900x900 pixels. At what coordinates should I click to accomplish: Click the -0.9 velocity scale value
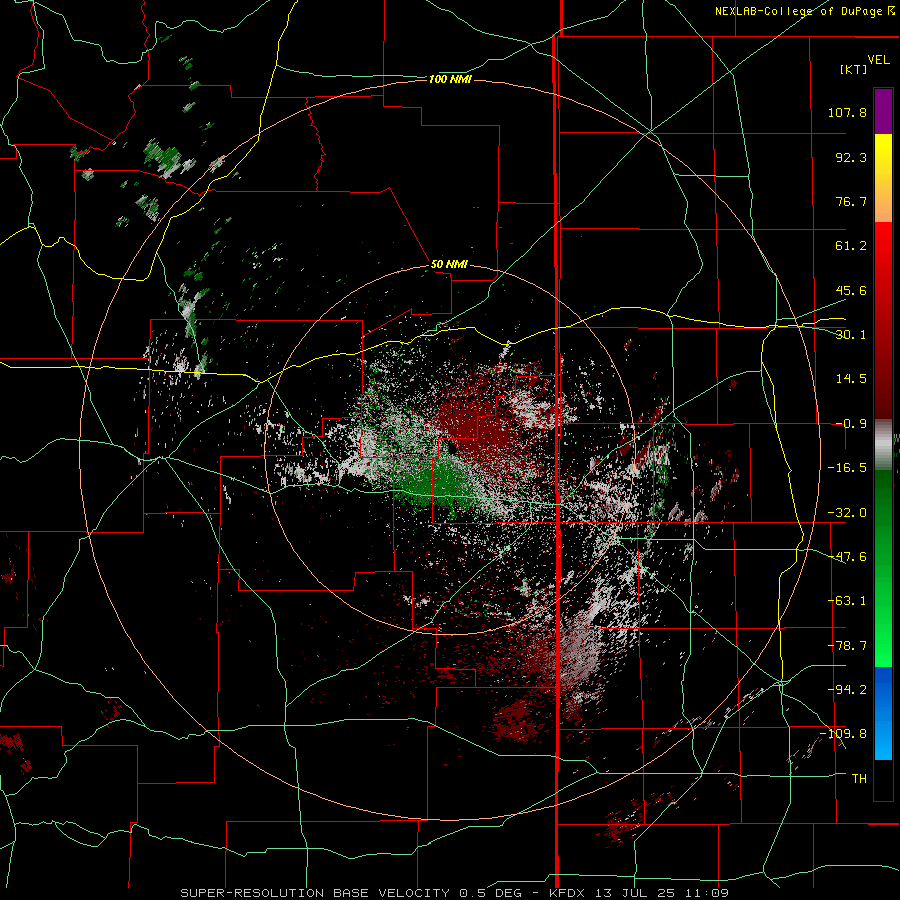pyautogui.click(x=851, y=424)
